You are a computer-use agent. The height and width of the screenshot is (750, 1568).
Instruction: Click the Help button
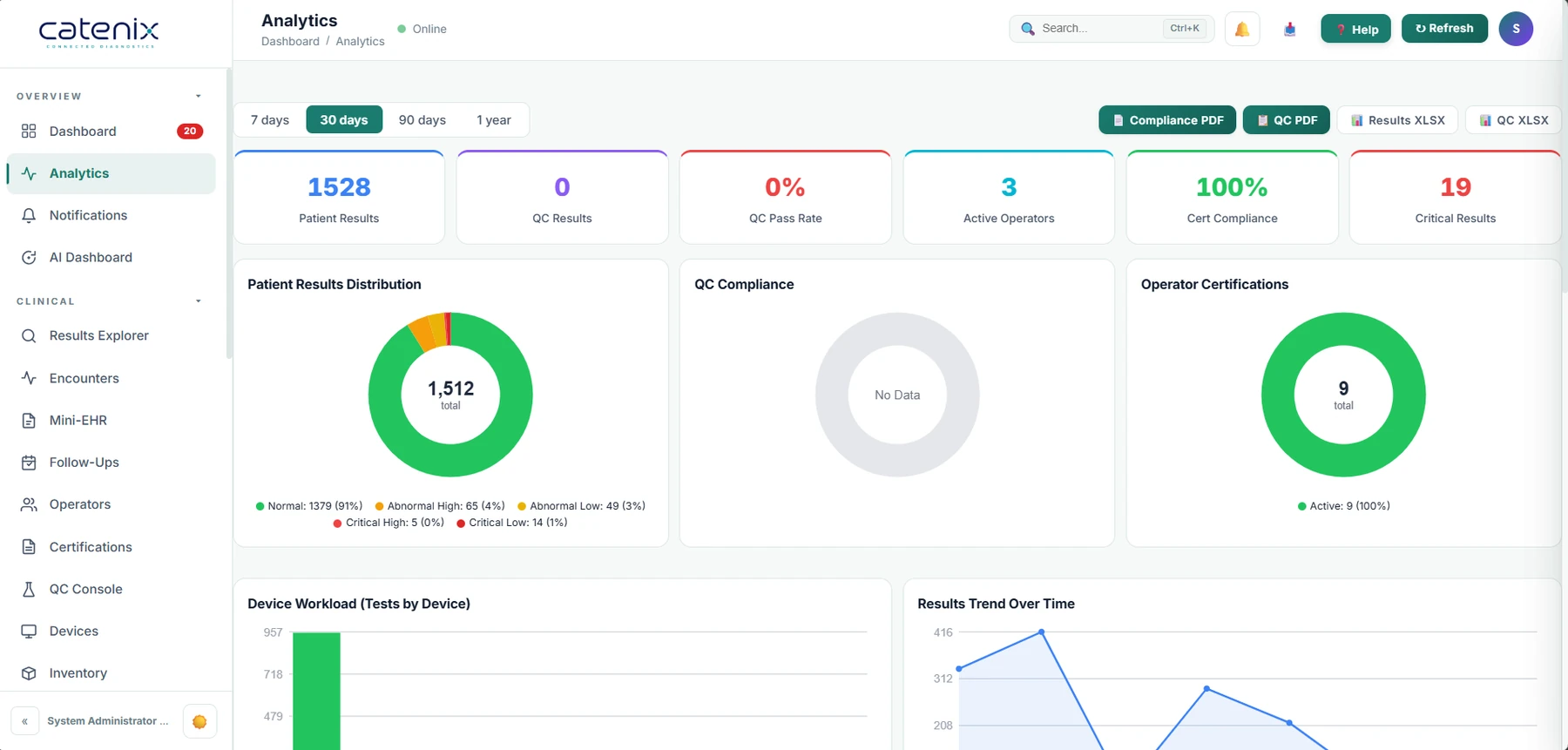1355,29
